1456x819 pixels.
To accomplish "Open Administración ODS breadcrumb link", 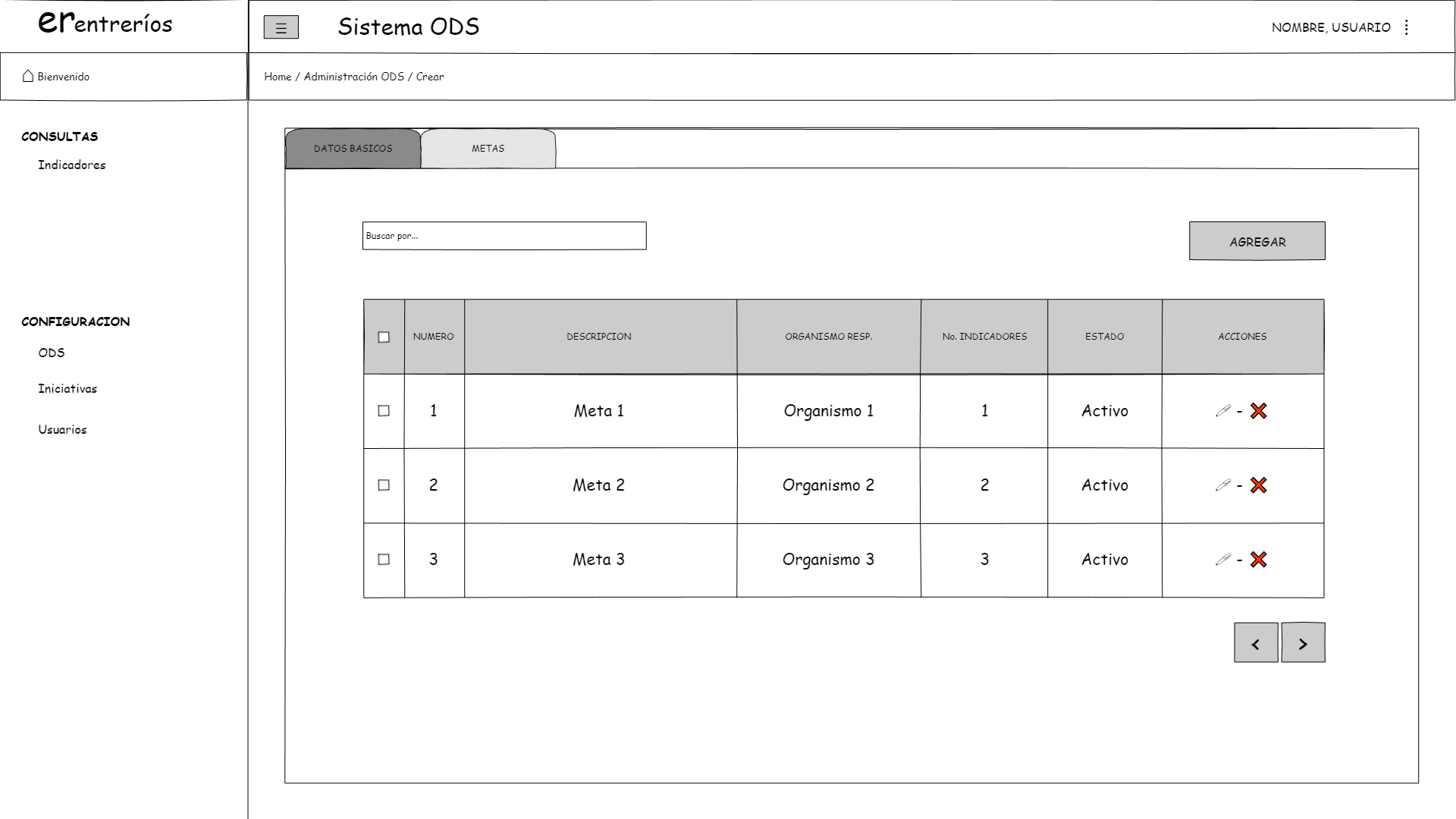I will (353, 77).
